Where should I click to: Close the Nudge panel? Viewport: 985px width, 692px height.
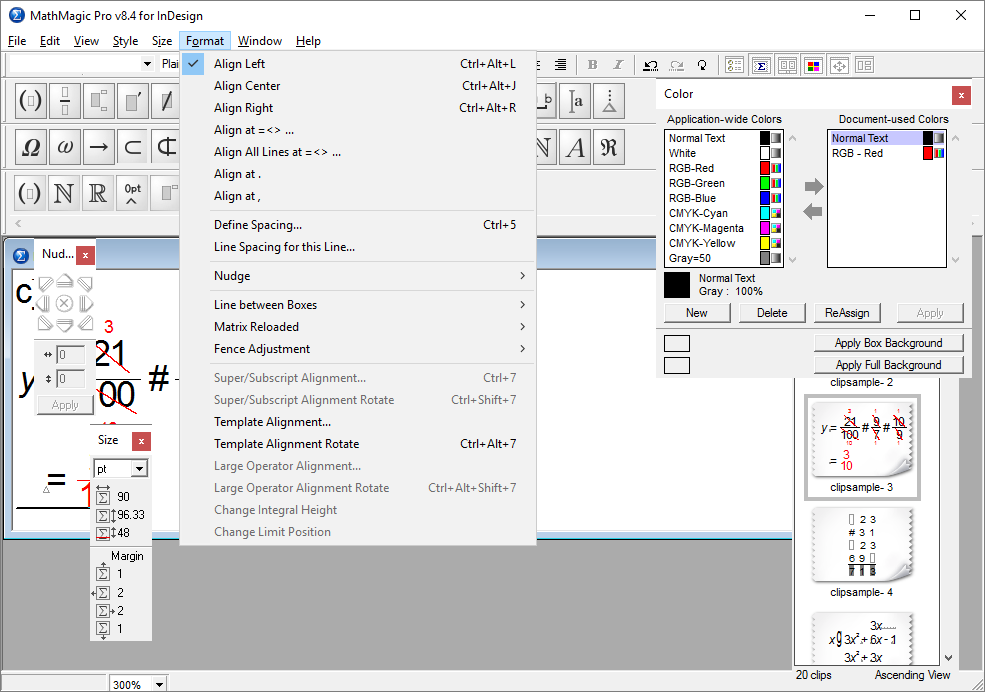[x=85, y=254]
